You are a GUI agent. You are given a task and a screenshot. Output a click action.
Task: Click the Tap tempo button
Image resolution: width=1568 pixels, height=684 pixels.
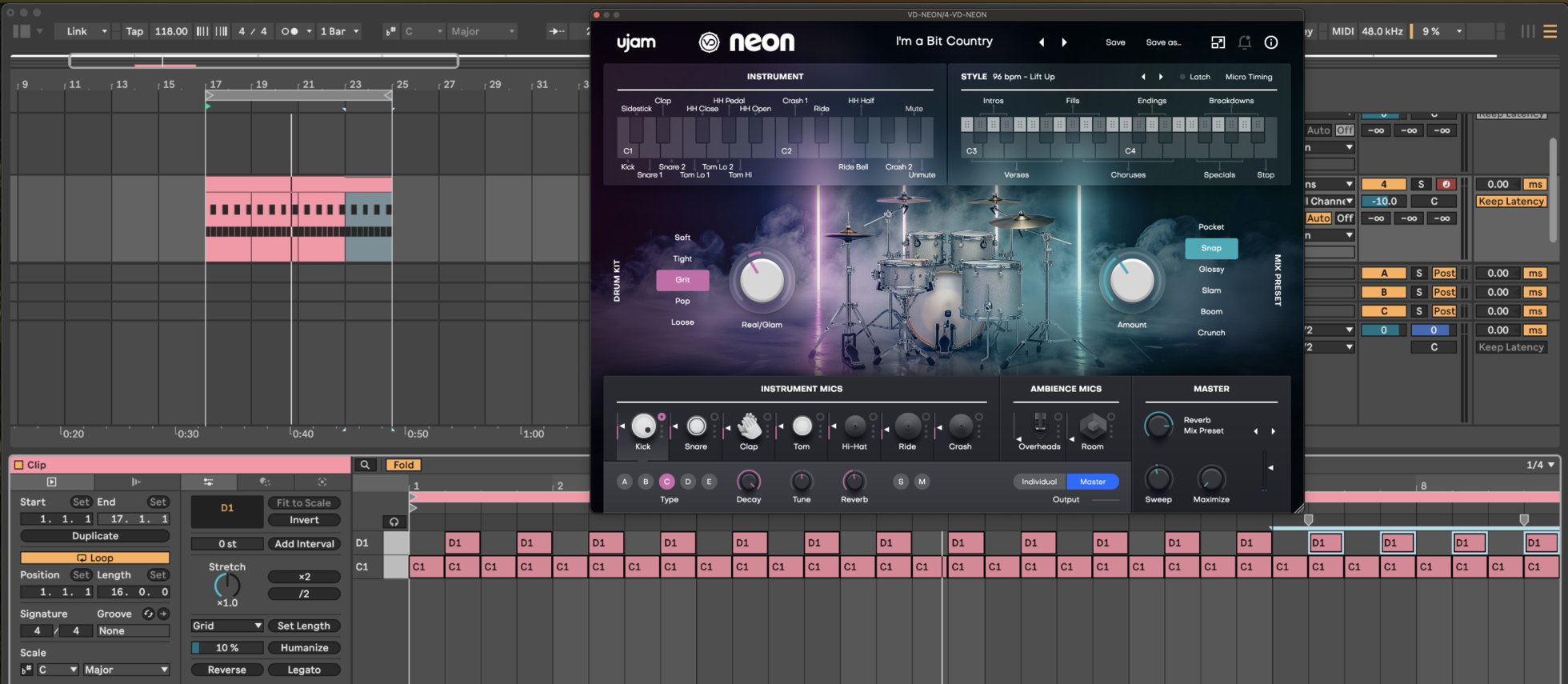point(134,31)
